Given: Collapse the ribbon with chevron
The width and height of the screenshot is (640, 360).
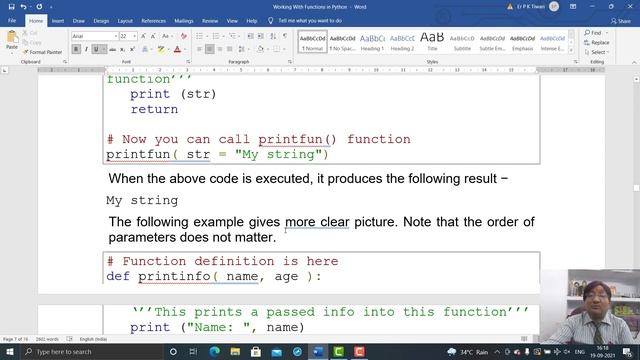Looking at the screenshot, I should click(x=634, y=62).
